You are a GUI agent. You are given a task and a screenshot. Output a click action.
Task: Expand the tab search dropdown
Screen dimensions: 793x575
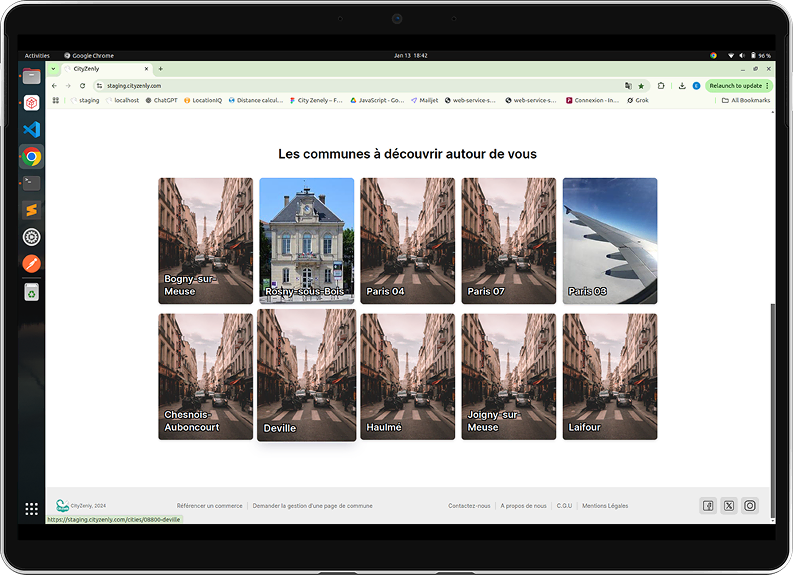[53, 69]
